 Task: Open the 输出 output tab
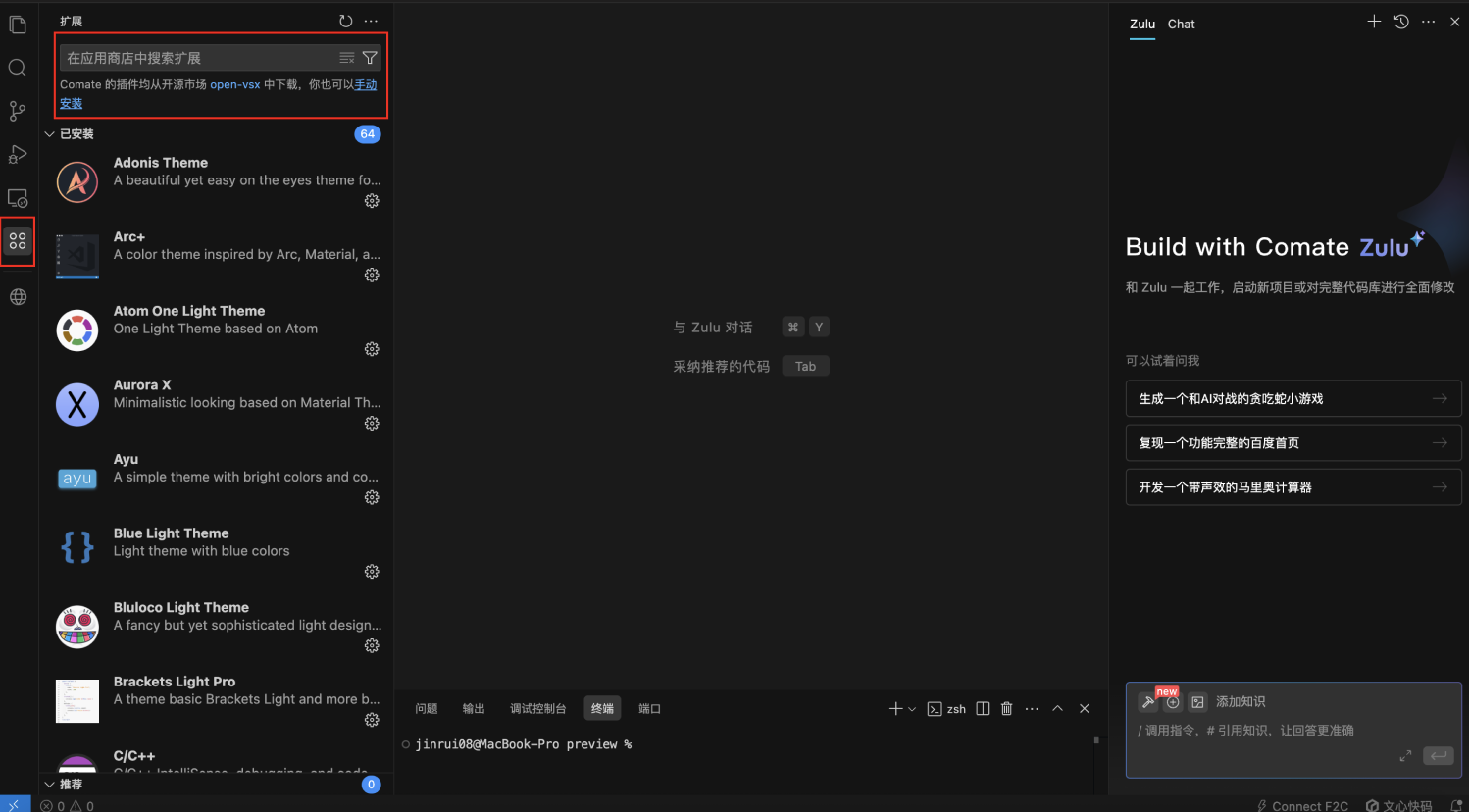pos(474,709)
